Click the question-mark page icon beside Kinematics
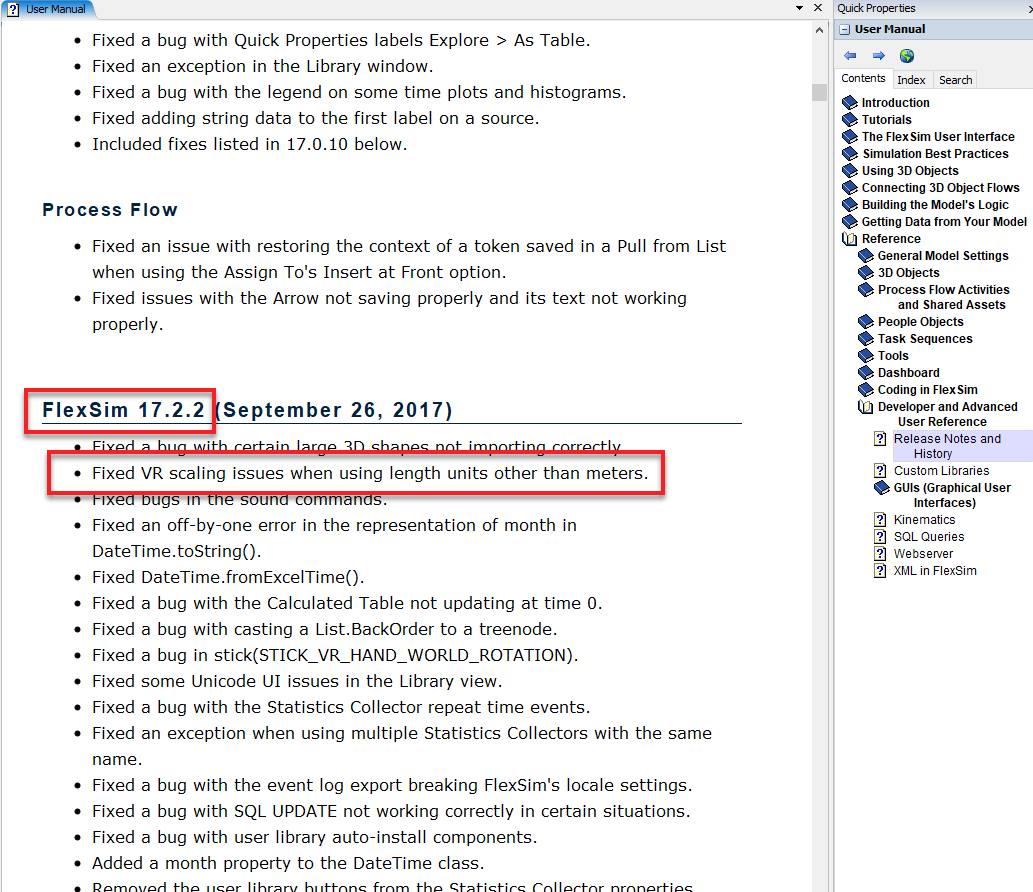1033x892 pixels. [x=881, y=520]
